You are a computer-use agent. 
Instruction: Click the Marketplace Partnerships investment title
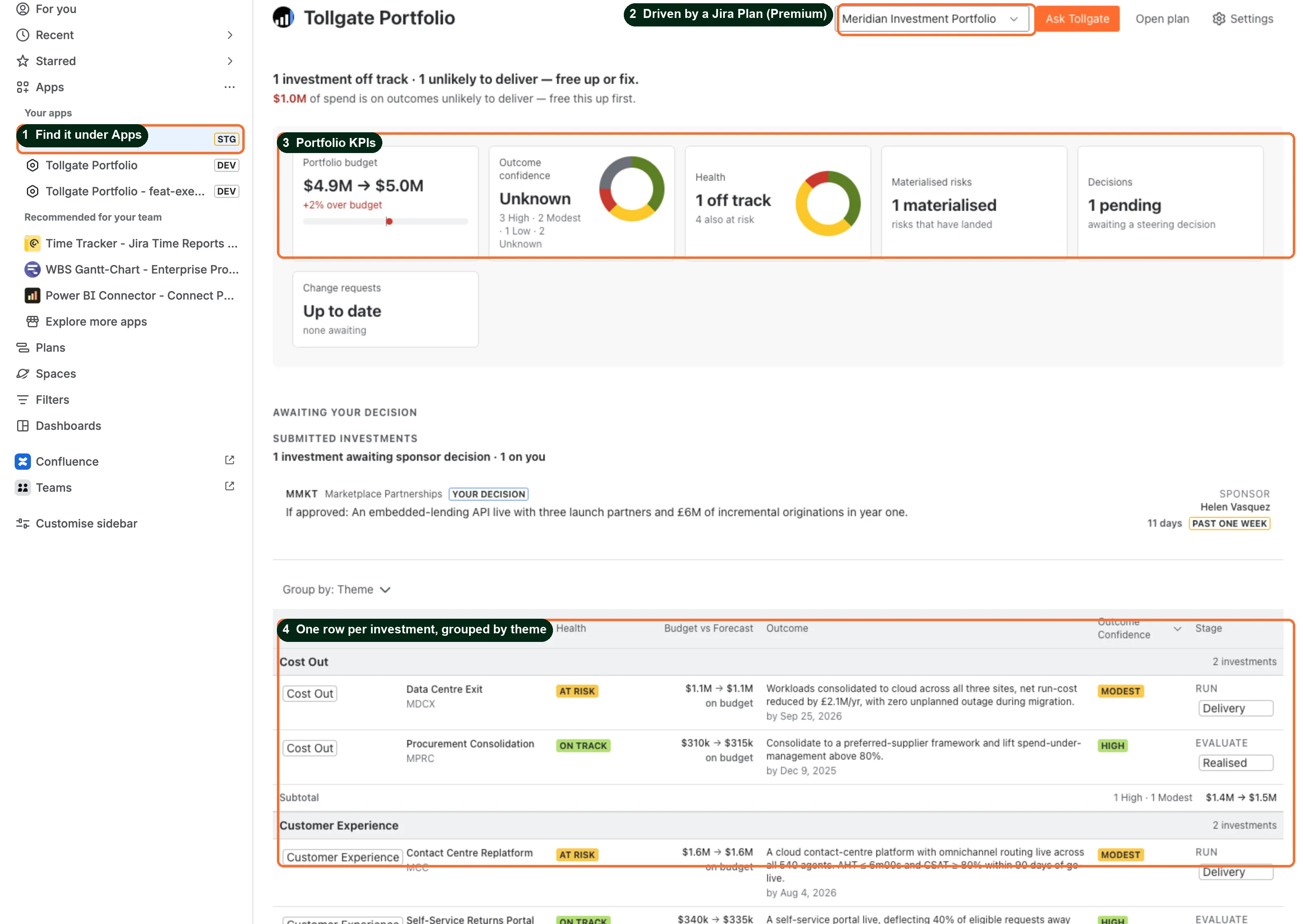383,494
